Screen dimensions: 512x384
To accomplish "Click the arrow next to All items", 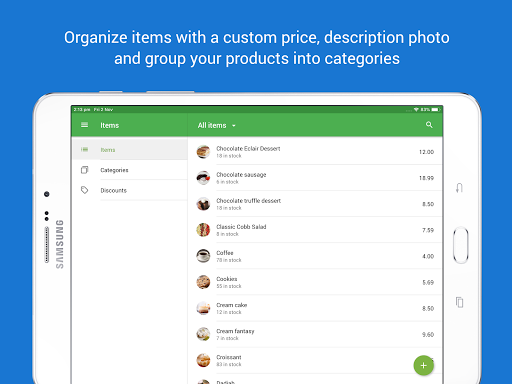I will [x=234, y=126].
